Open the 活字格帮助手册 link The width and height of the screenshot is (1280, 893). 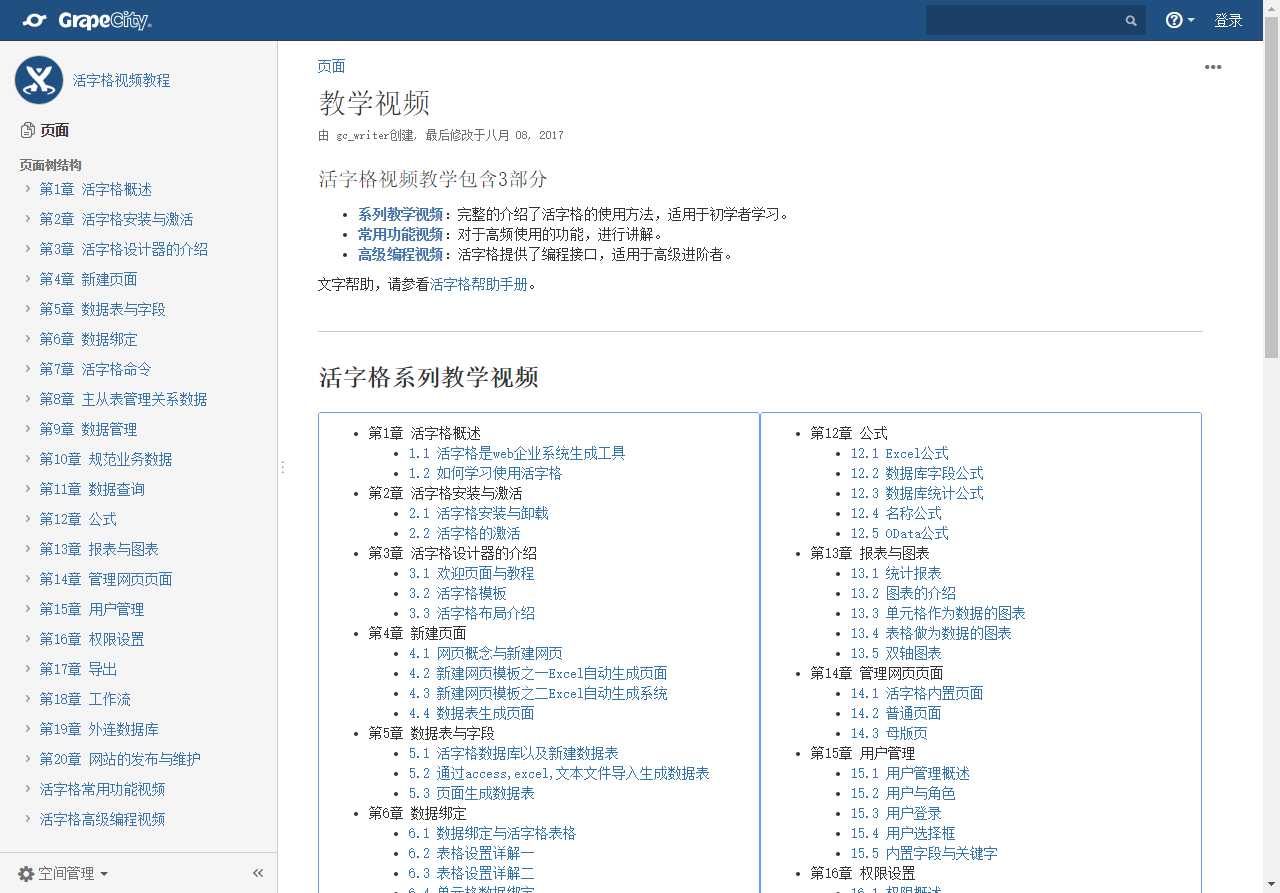tap(479, 284)
